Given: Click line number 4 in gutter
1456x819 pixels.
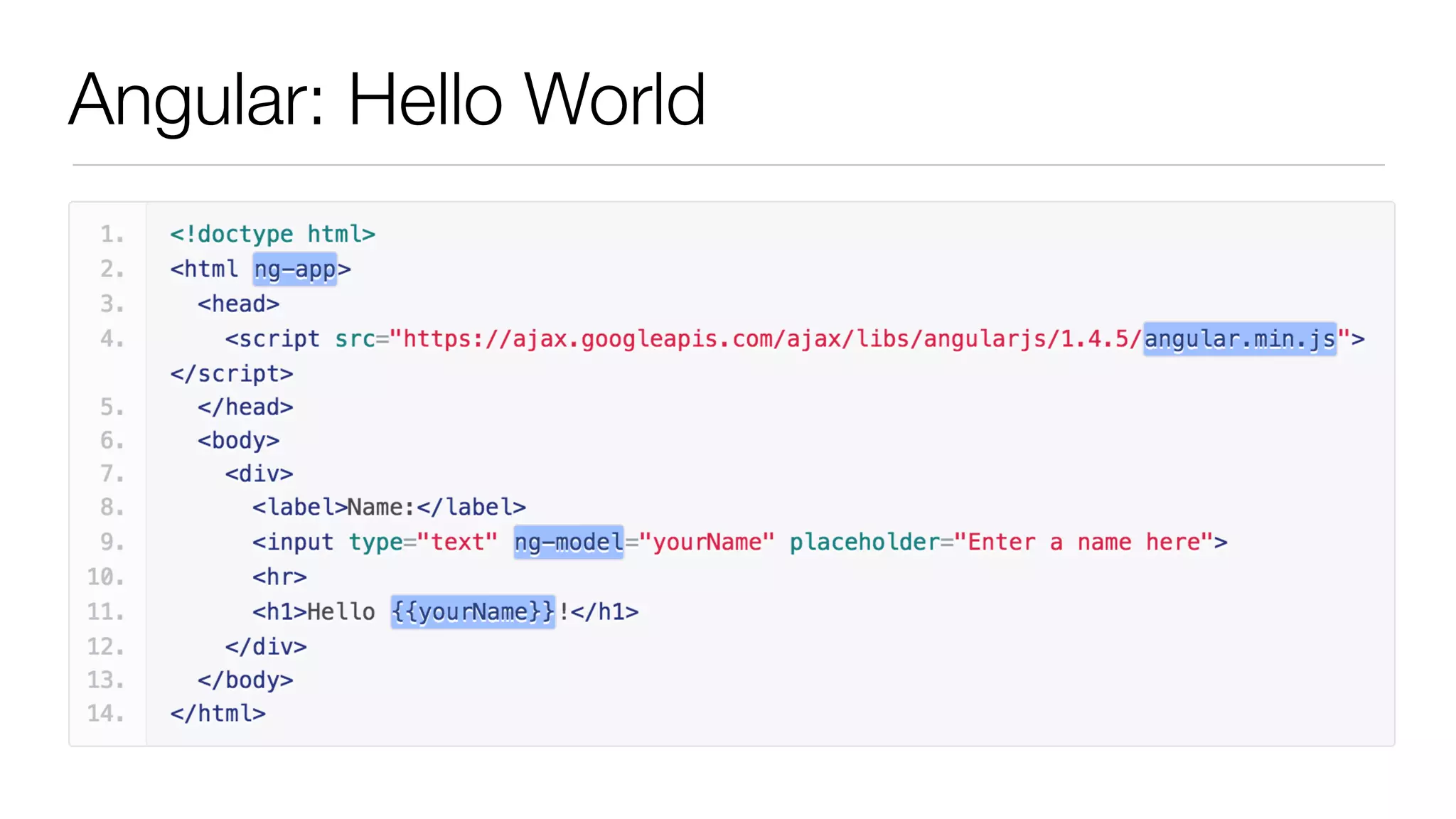Looking at the screenshot, I should click(x=112, y=339).
